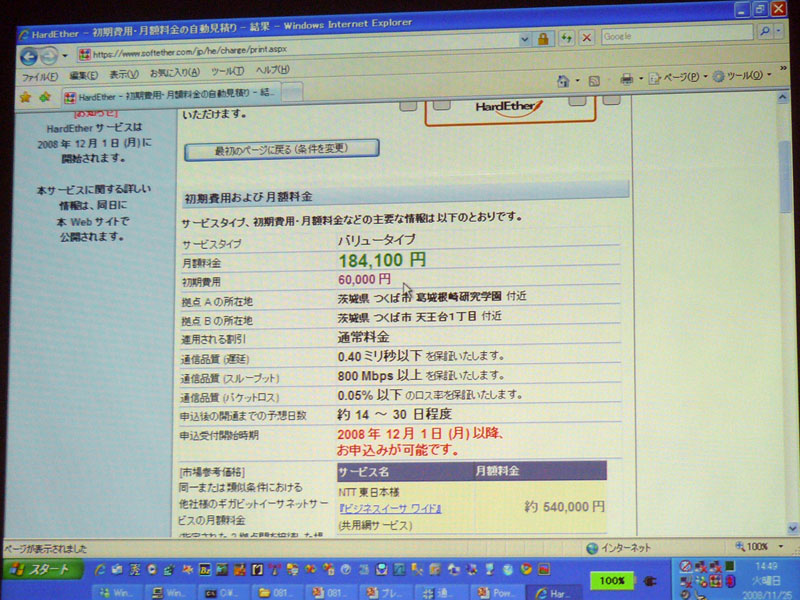Open Favorites Center with the star icon
Screen dimensions: 800x600
(26, 97)
